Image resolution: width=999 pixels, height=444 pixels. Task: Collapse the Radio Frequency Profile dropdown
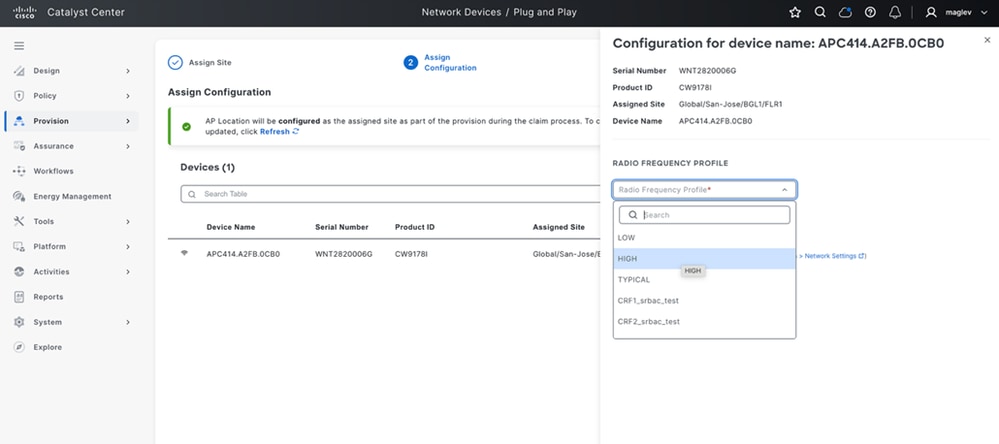[x=784, y=190]
